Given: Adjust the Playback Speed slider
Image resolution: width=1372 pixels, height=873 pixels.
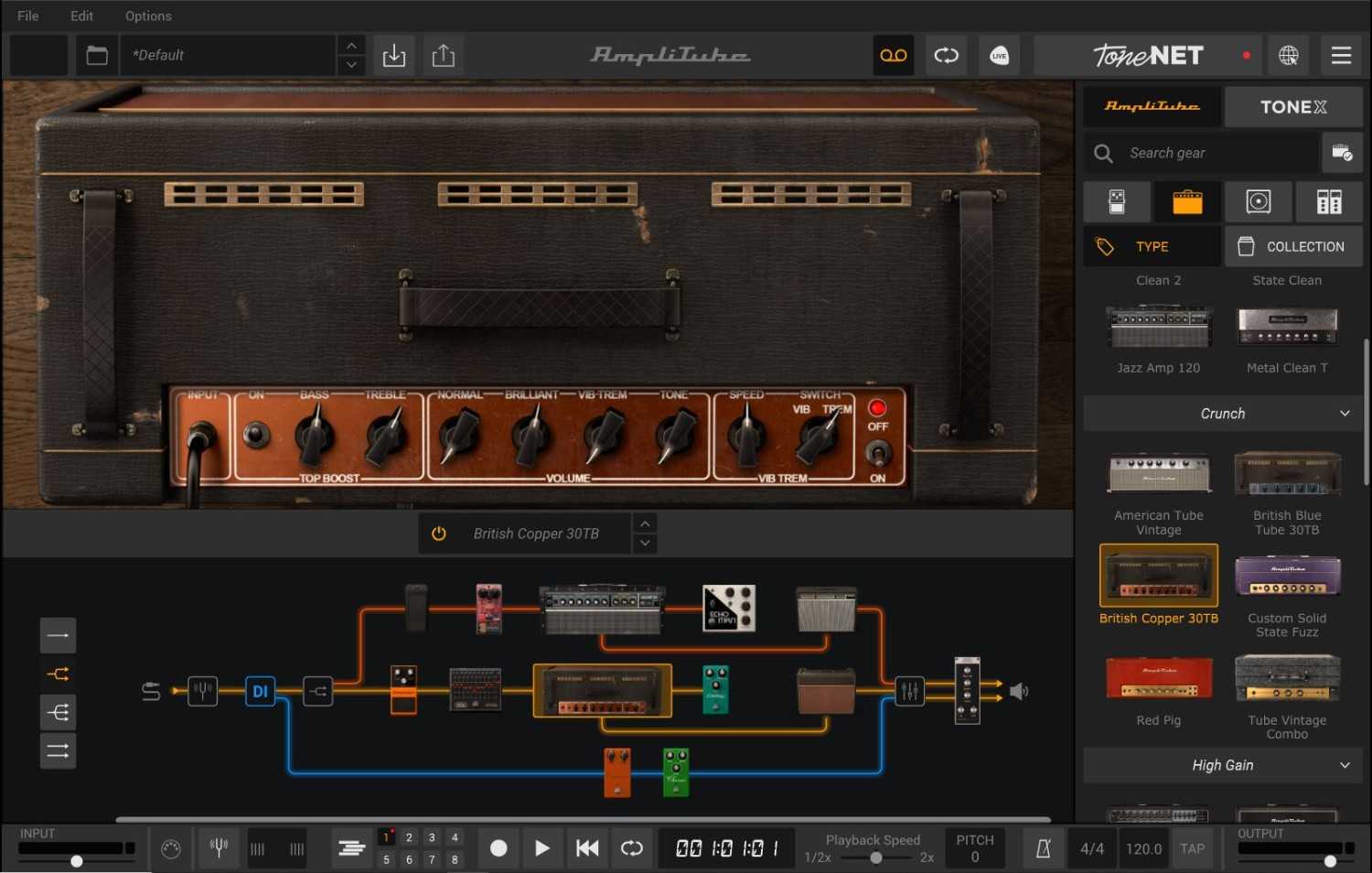Looking at the screenshot, I should pyautogui.click(x=876, y=858).
